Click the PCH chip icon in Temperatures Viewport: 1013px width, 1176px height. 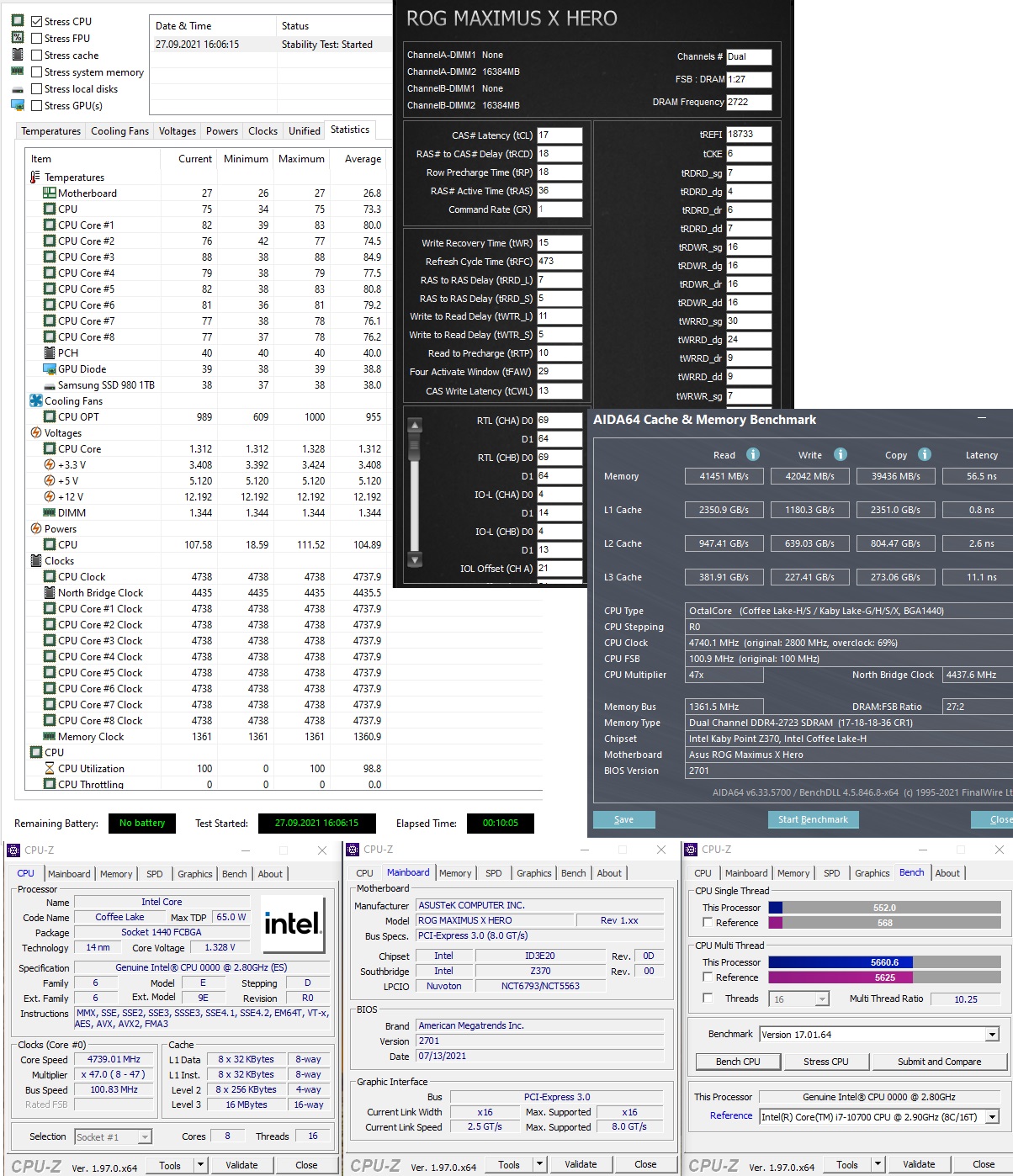pyautogui.click(x=50, y=352)
